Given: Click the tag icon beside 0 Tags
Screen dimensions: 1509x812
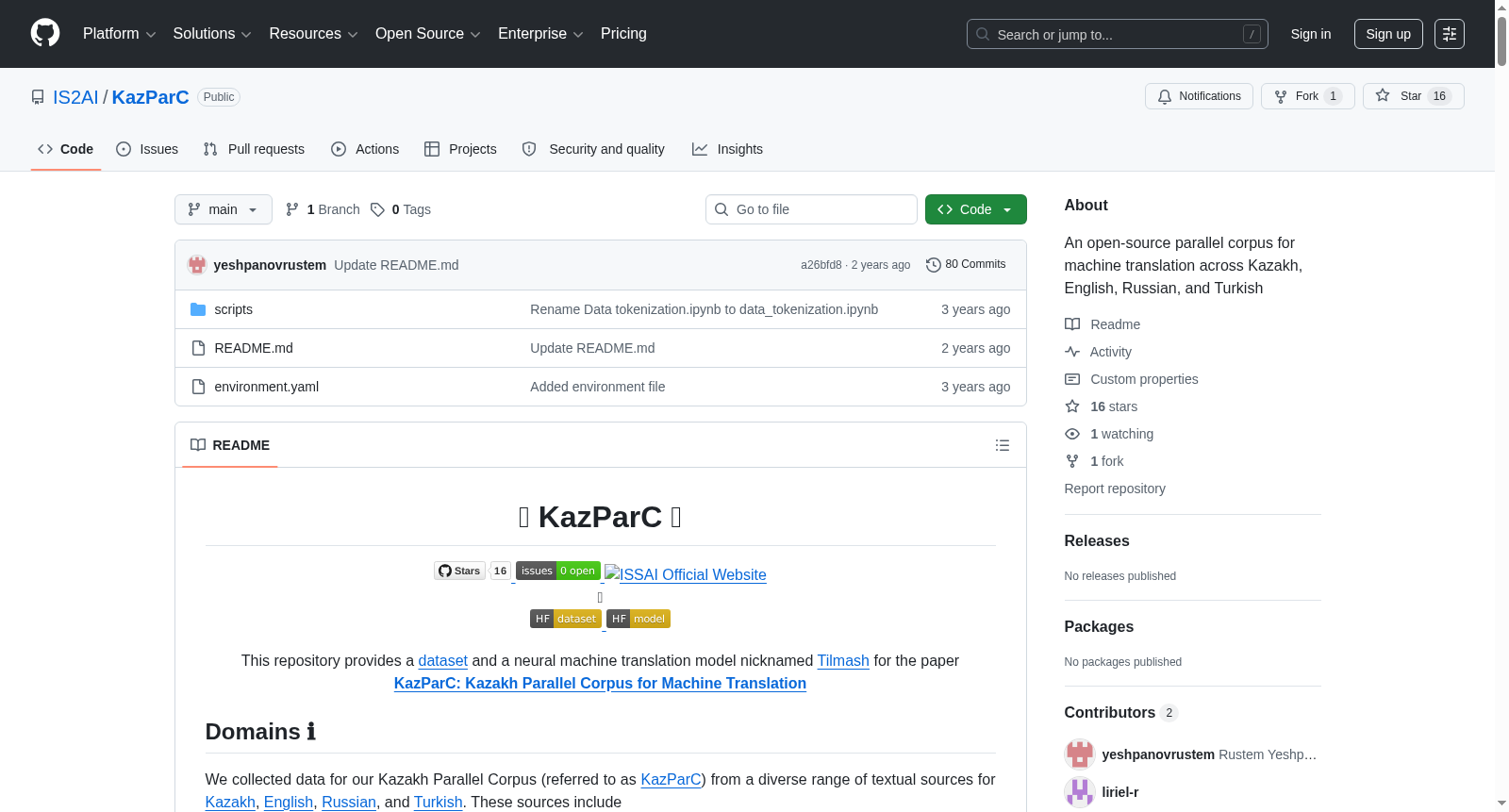Looking at the screenshot, I should tap(377, 209).
